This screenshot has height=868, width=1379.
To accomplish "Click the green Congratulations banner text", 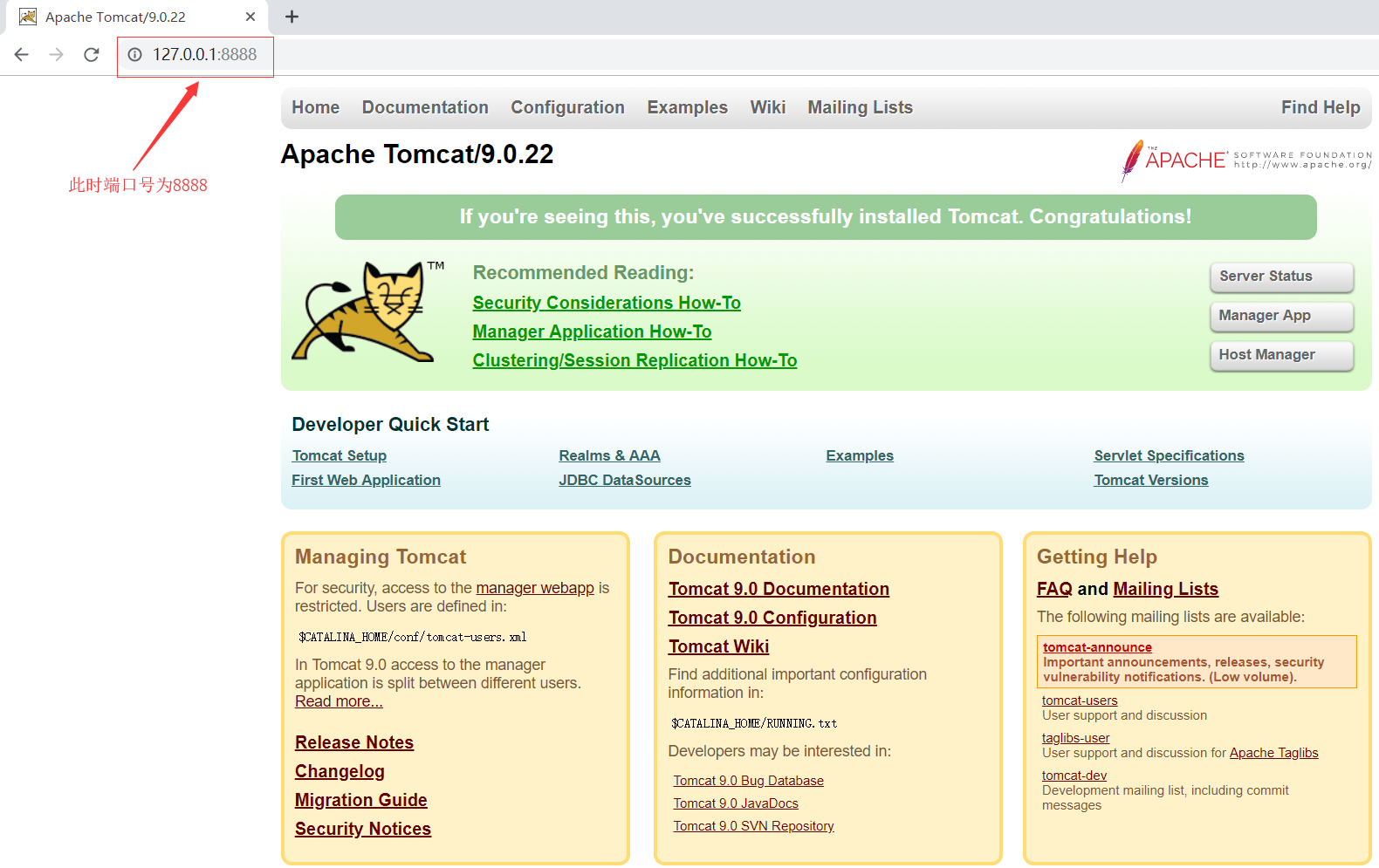I will coord(826,216).
